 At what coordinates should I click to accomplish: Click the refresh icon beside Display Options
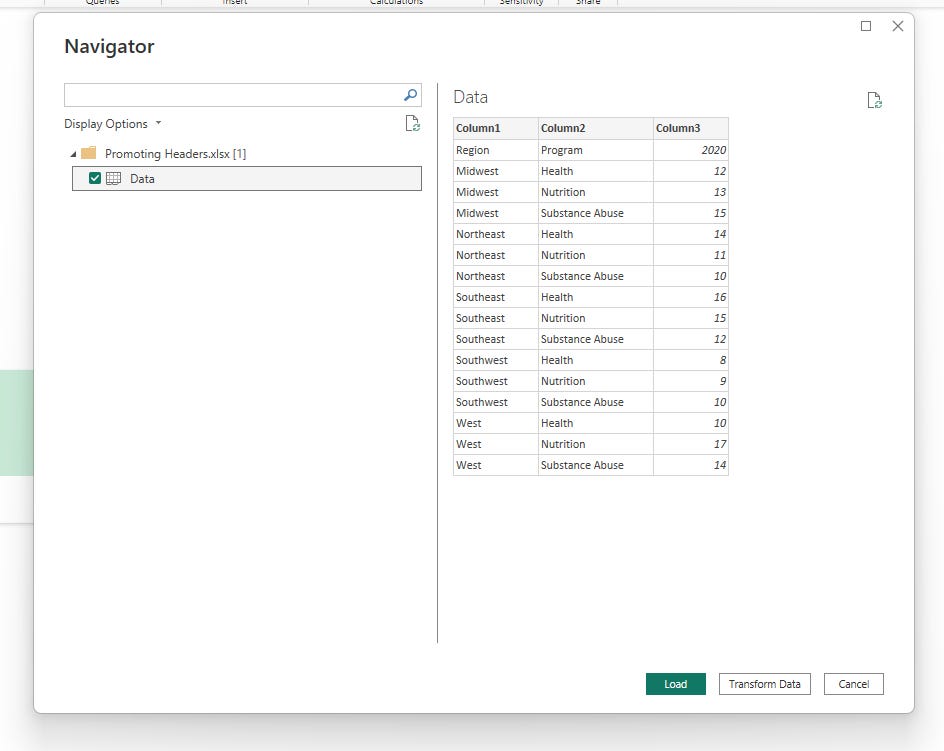[x=411, y=123]
